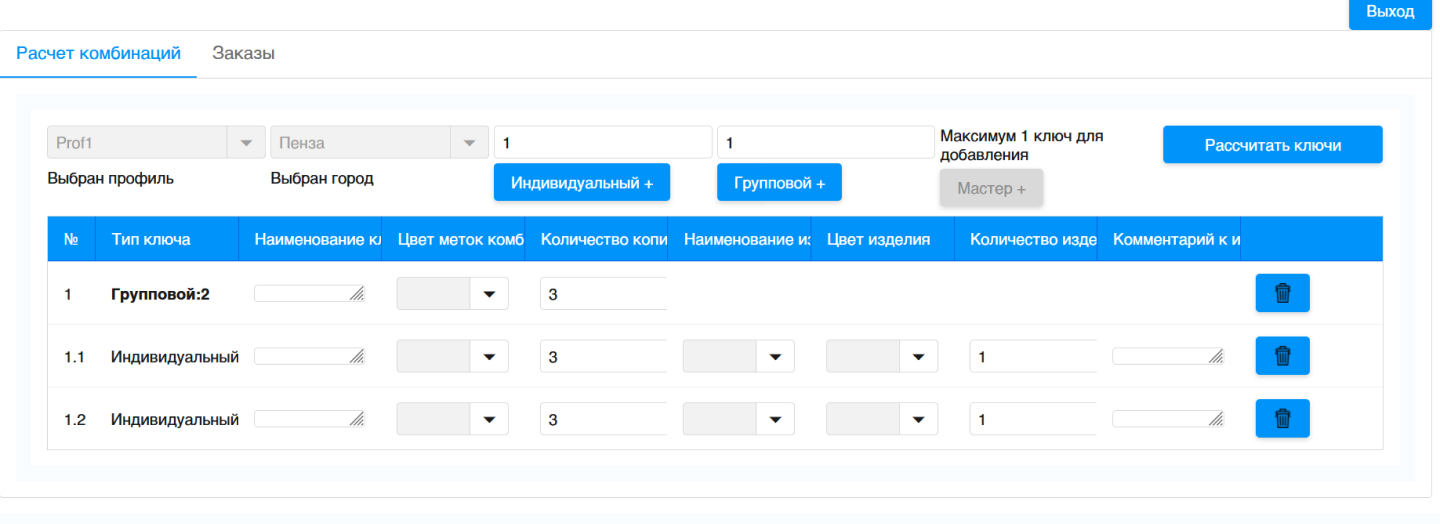
Task: Switch to the Заказы tab
Action: click(243, 54)
